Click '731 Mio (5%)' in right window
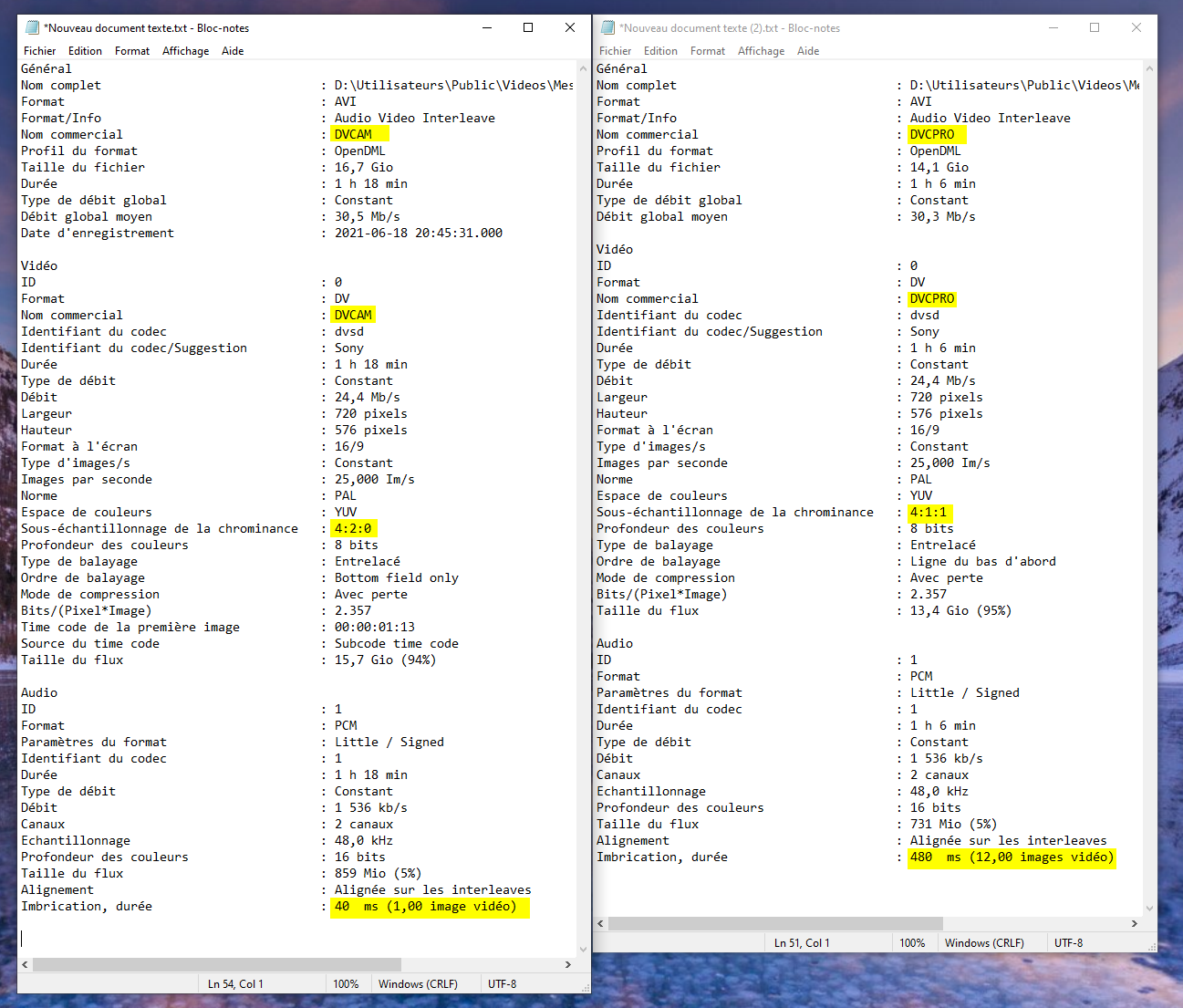 (954, 824)
